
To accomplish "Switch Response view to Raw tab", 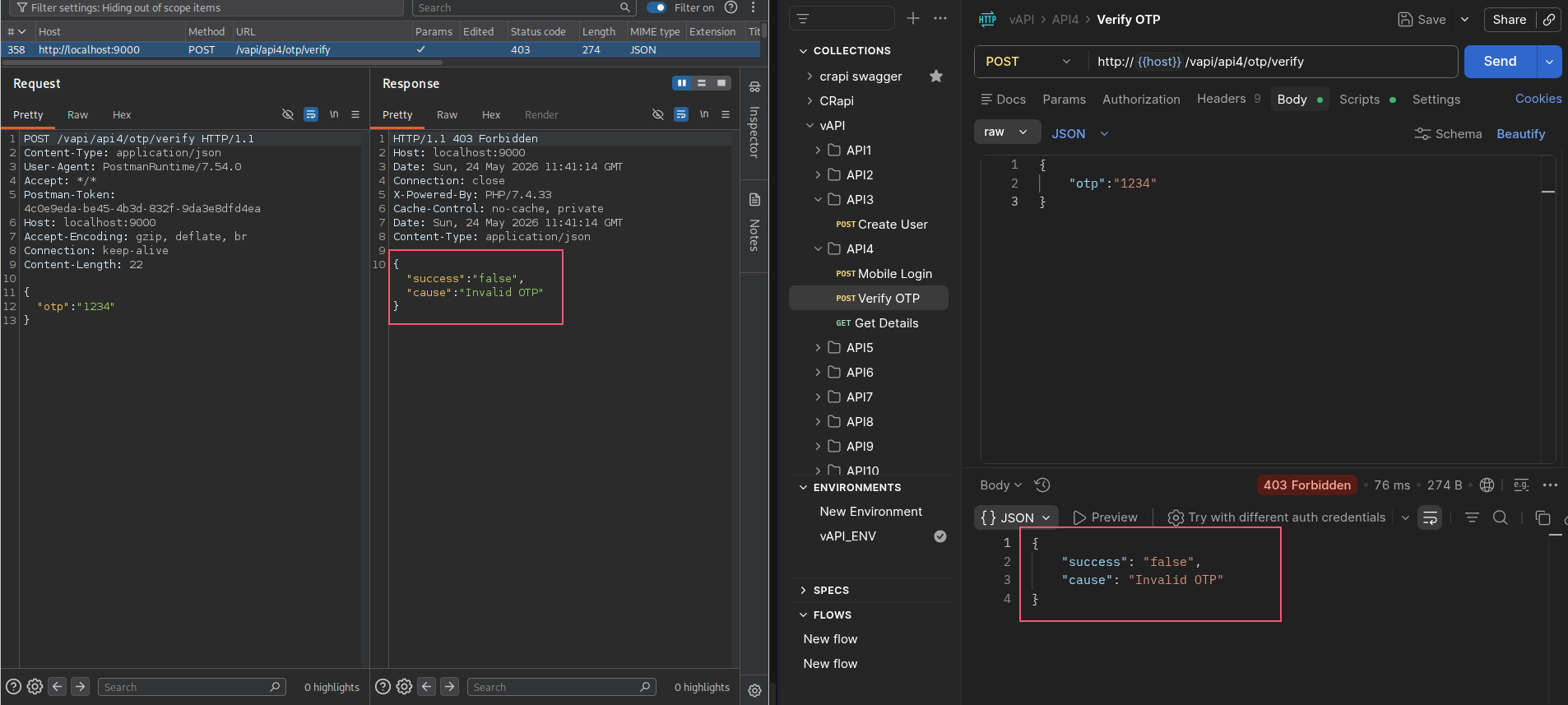I will 448,115.
